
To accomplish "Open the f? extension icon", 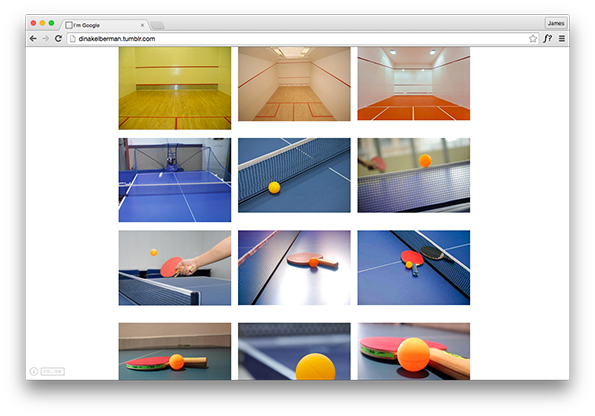I will point(548,39).
